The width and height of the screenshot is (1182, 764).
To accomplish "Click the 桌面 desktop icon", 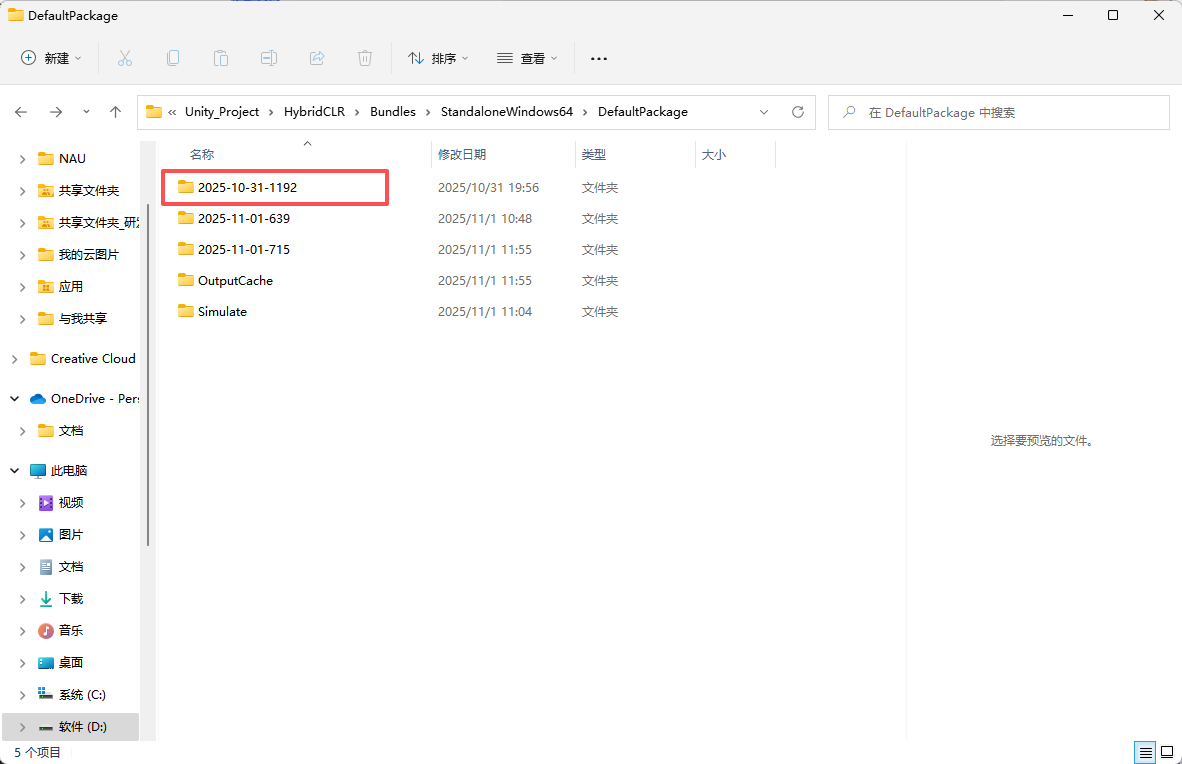I will tap(46, 662).
